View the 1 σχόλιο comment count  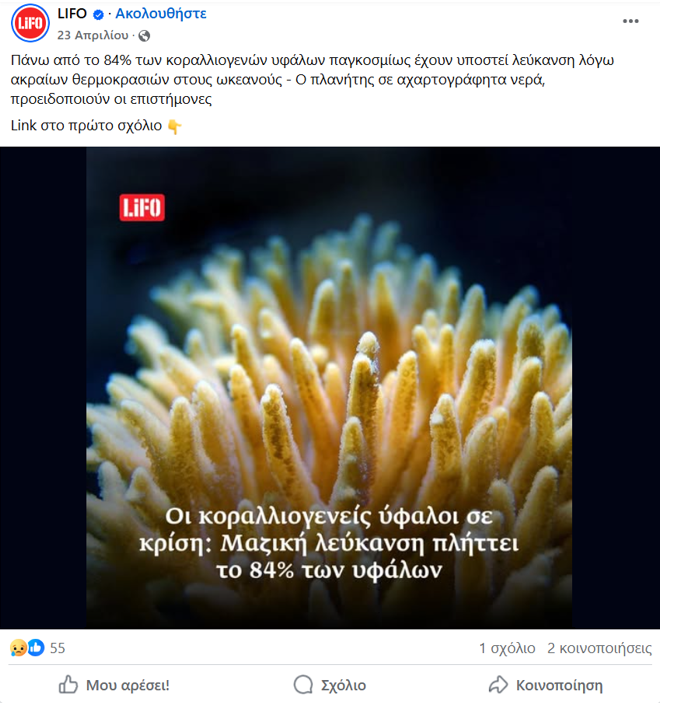(x=507, y=648)
